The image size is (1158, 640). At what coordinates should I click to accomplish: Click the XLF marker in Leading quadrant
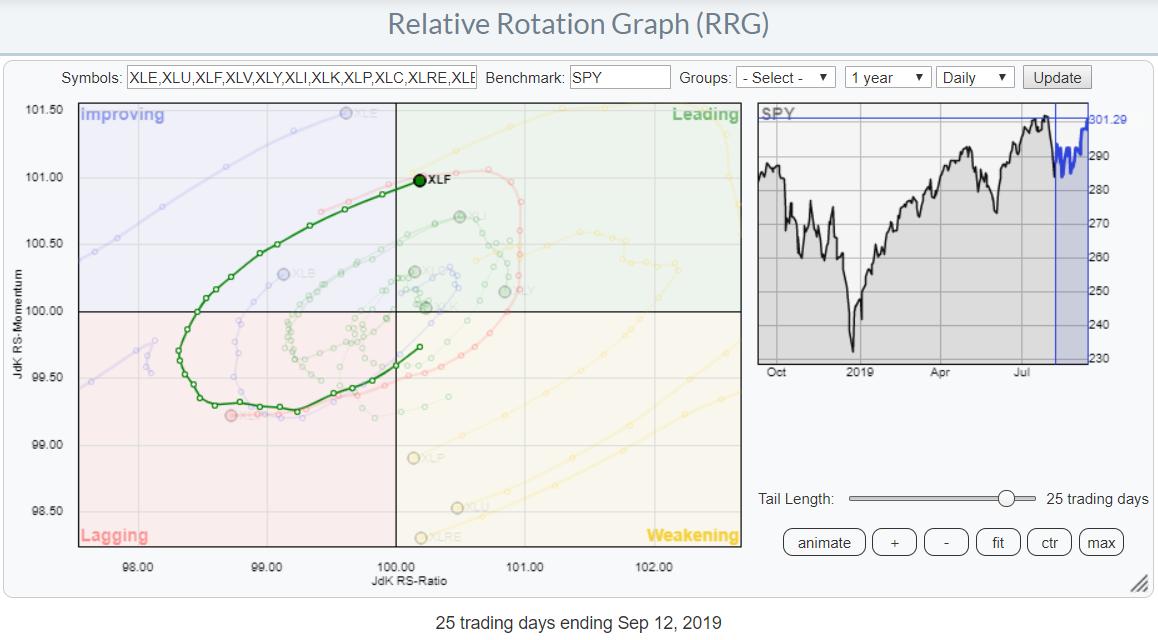coord(419,181)
